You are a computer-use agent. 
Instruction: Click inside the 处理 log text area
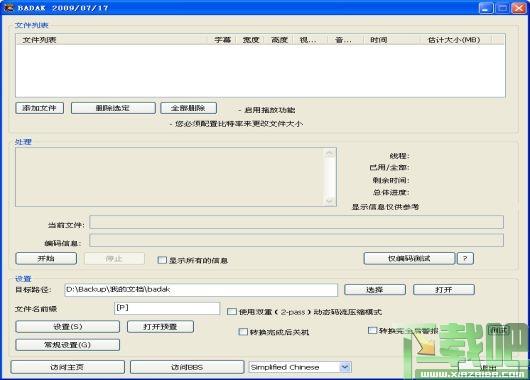170,177
